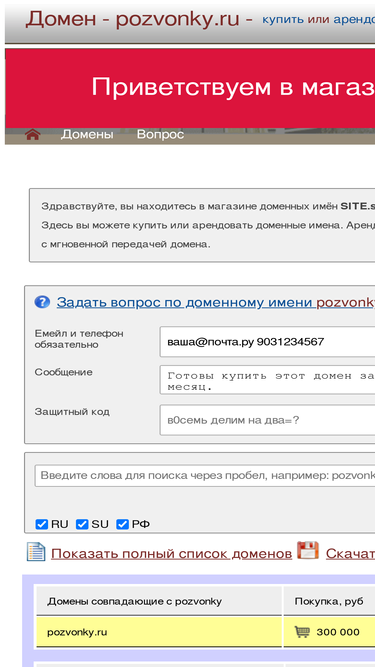
Task: Open the Вопрос menu item
Action: [160, 134]
